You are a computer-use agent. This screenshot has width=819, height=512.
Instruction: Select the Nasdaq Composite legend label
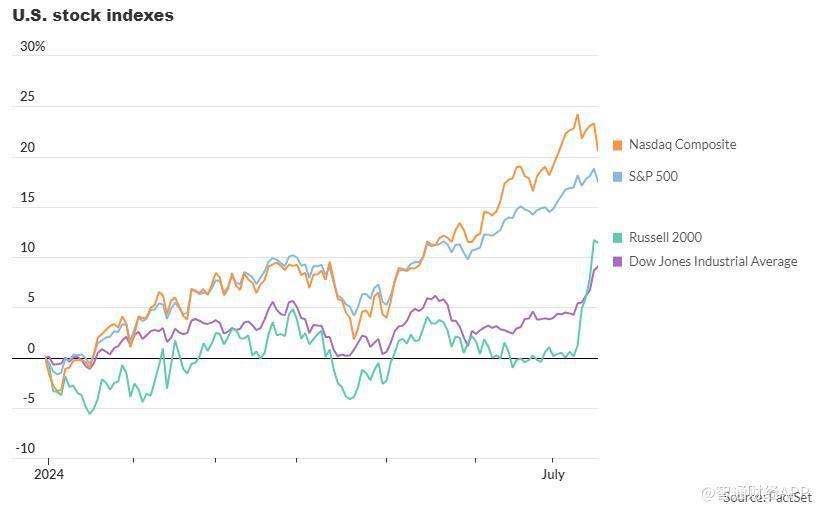[x=683, y=145]
